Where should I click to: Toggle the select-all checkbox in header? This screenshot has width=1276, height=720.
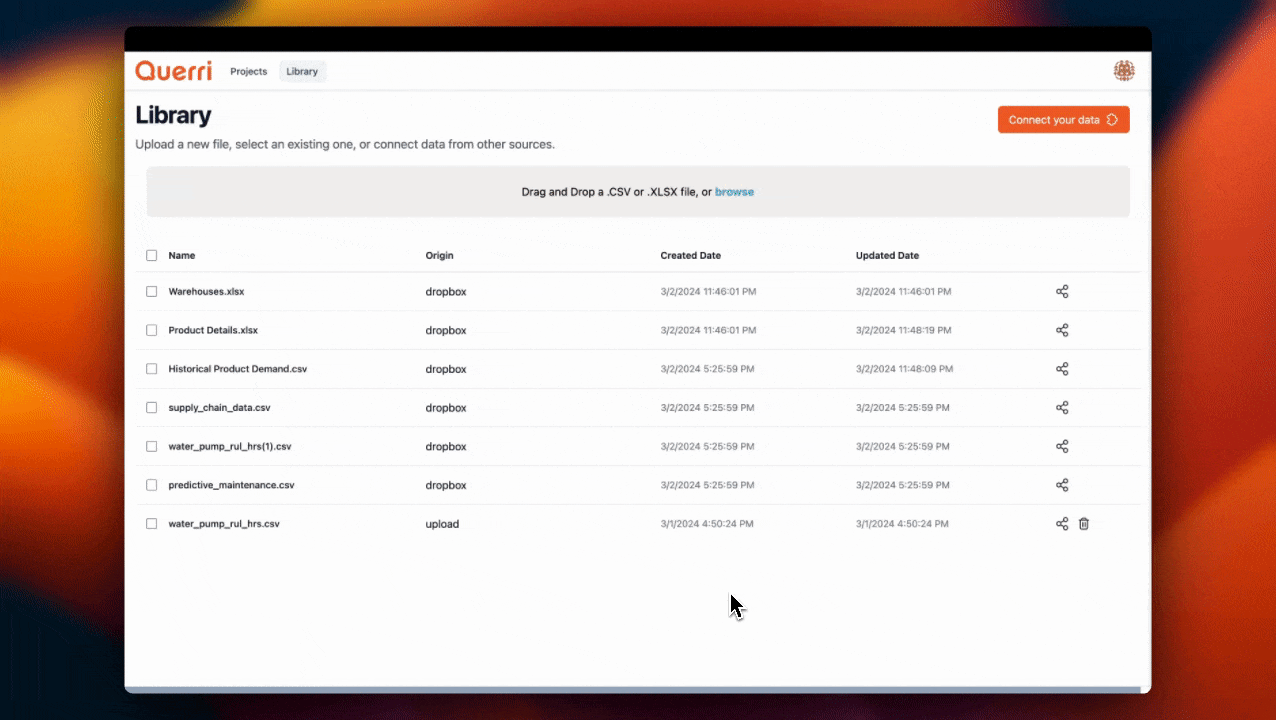click(x=152, y=256)
